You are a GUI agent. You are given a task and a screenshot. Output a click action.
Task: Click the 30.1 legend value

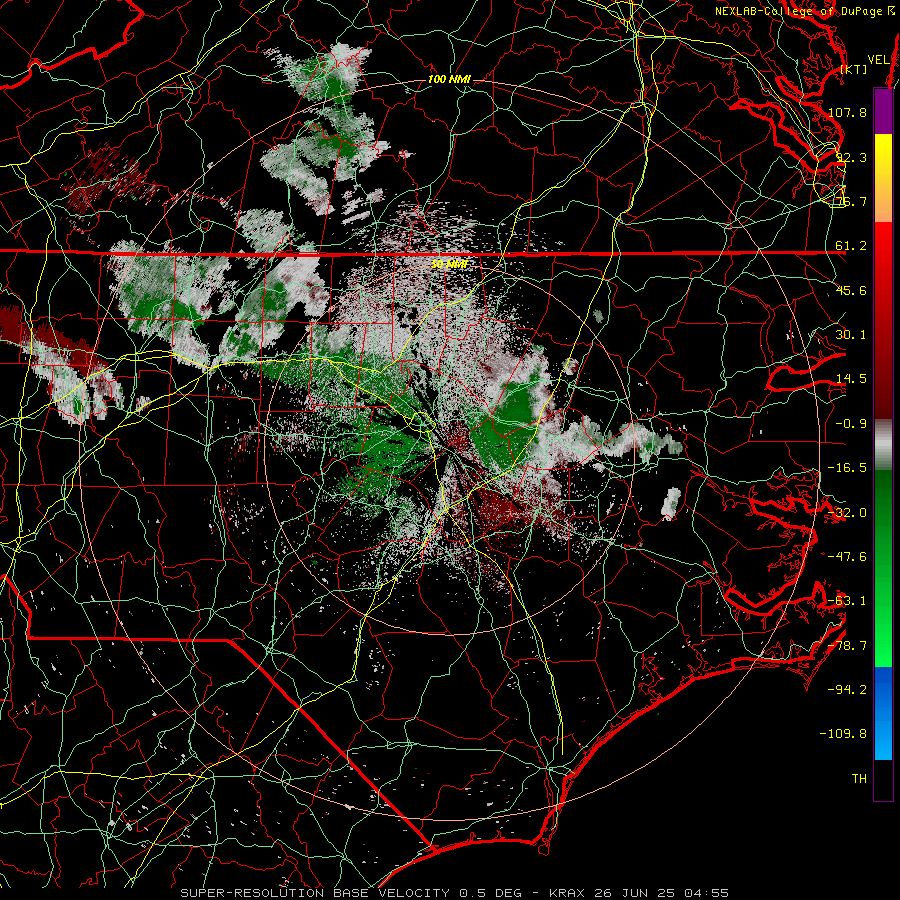tap(851, 335)
